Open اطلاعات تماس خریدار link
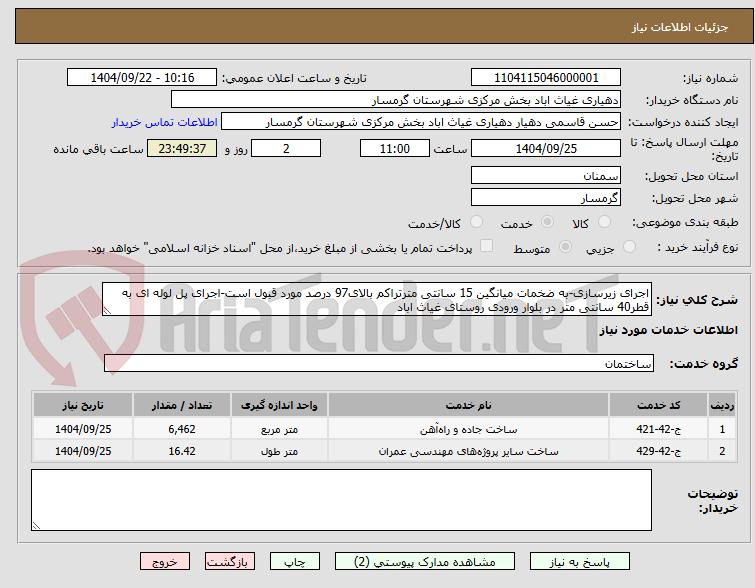 165,122
